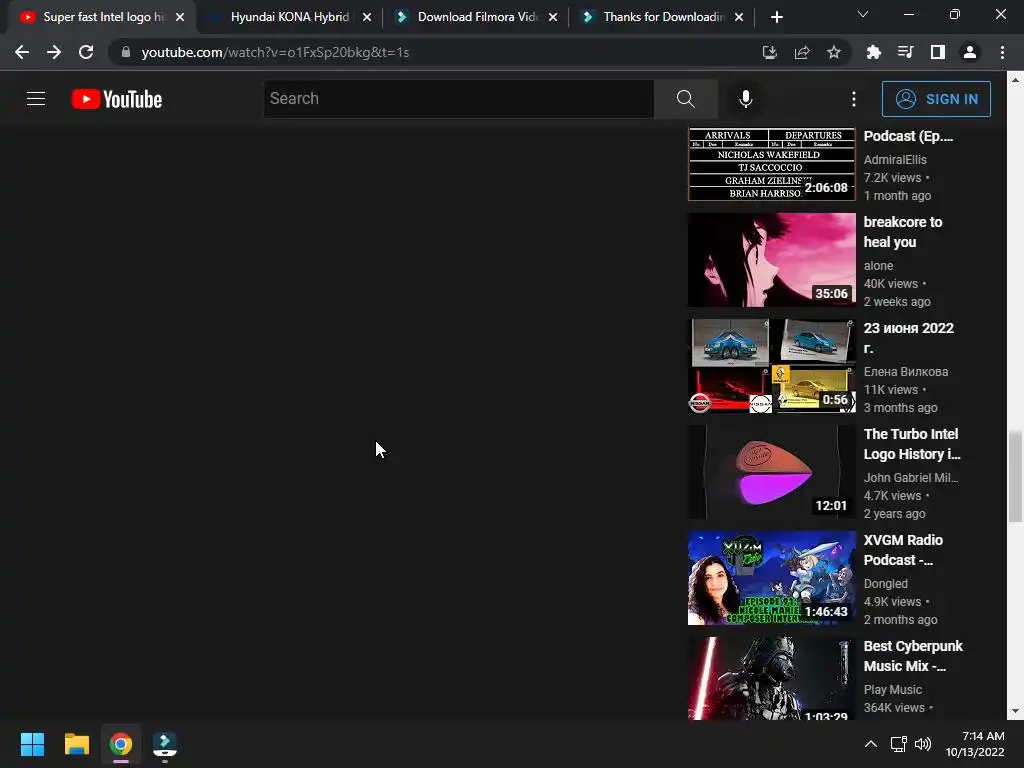Open File Explorer from the taskbar
The height and width of the screenshot is (768, 1024).
[x=76, y=744]
